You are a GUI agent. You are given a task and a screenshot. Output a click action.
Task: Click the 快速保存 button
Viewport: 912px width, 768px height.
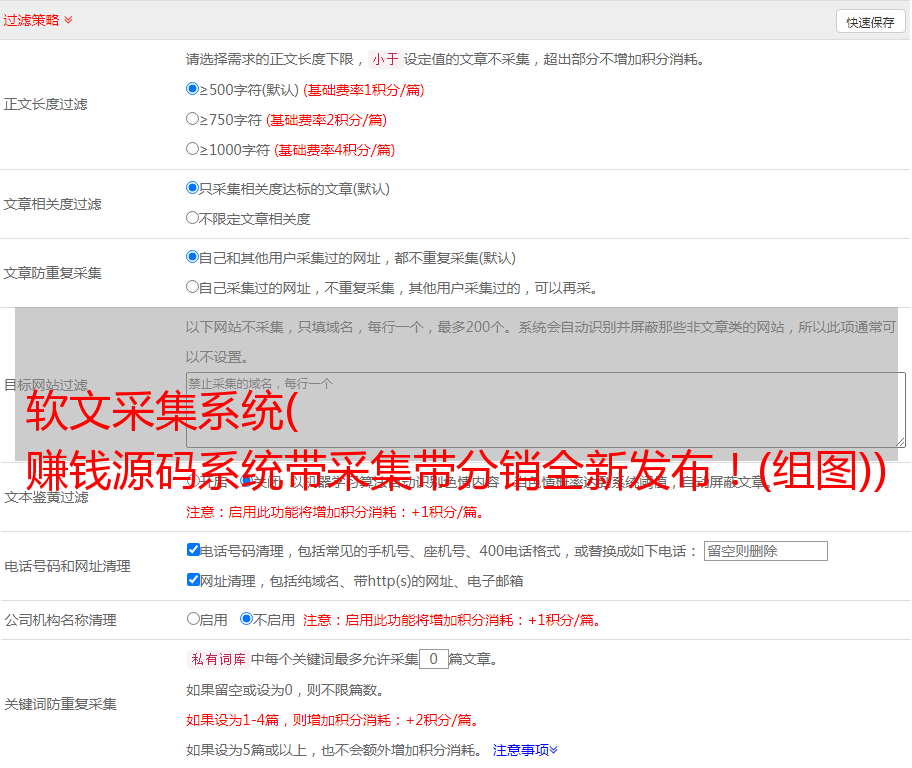coord(870,22)
